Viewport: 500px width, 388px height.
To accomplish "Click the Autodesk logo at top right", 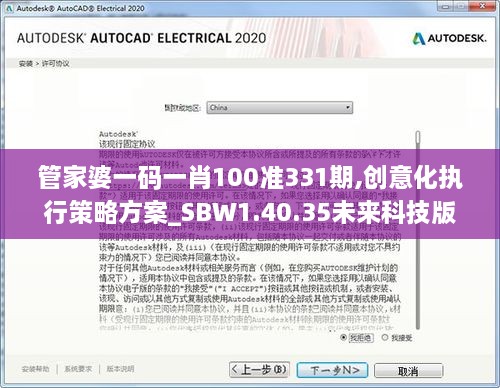I will (450, 39).
